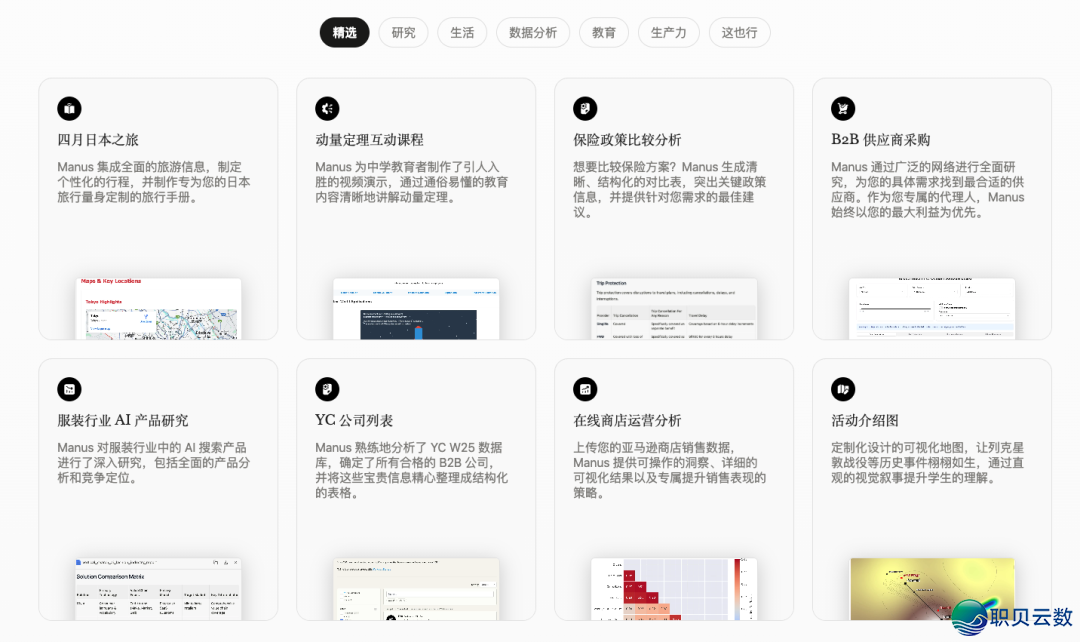Click the YC 公司列表 card icon

point(327,389)
